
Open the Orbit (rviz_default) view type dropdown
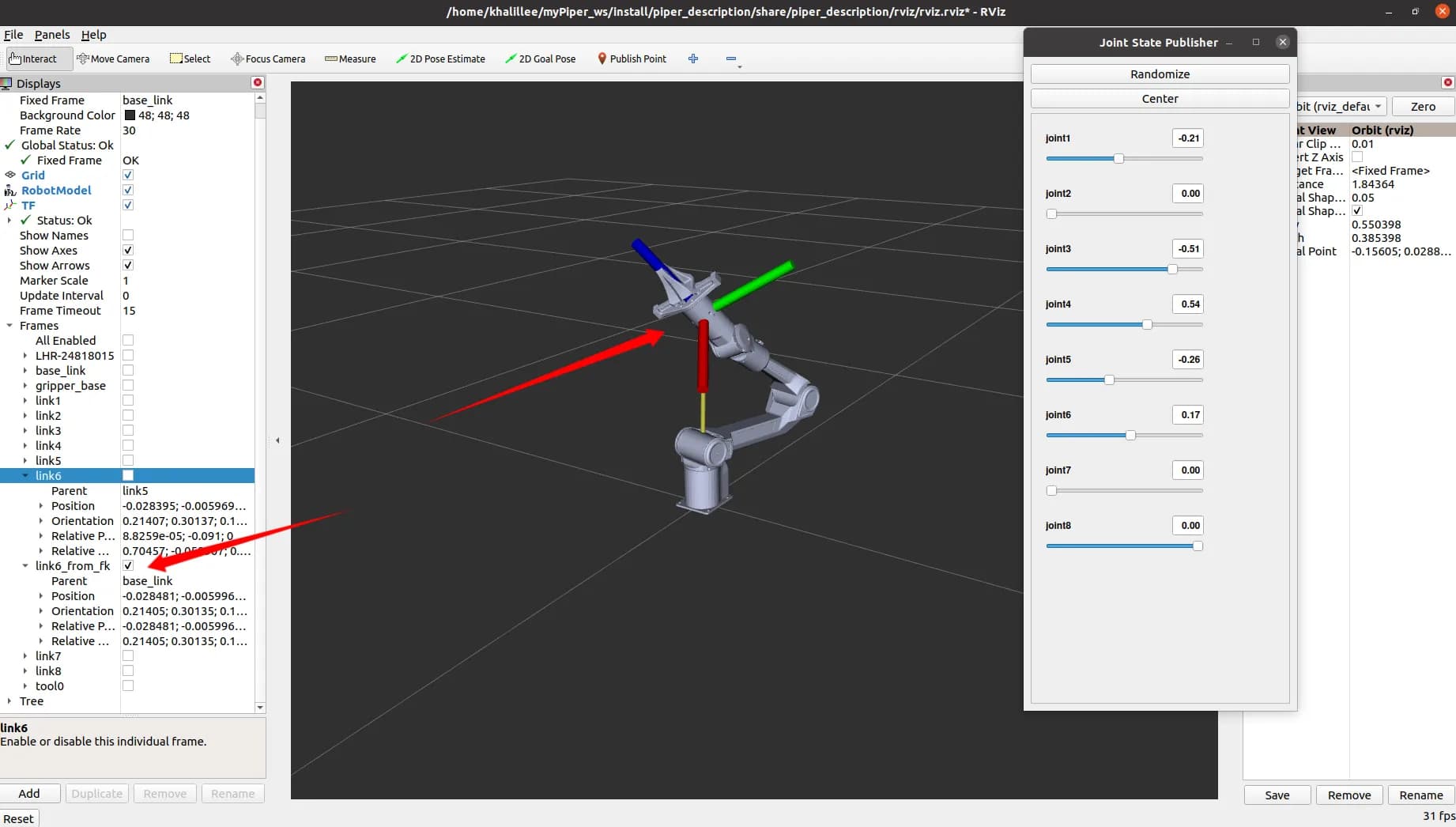click(1380, 106)
